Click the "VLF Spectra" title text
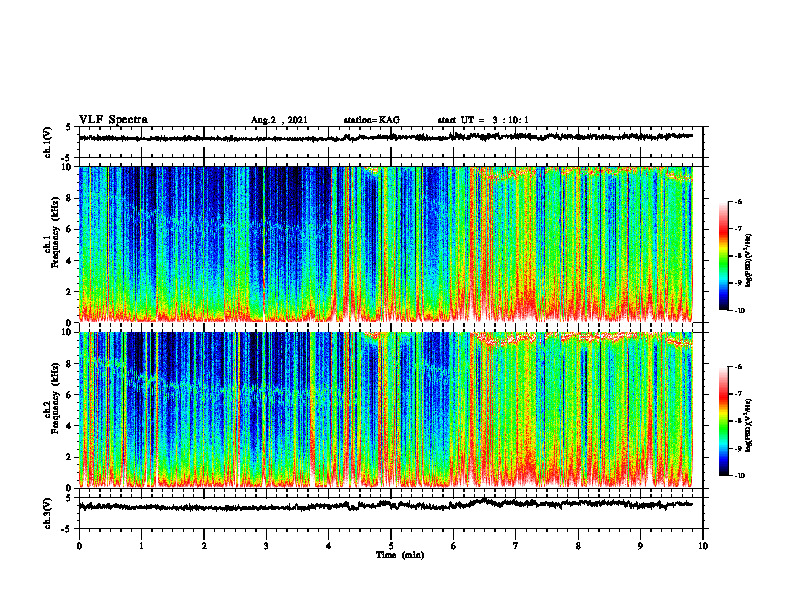792x612 pixels. click(x=113, y=120)
